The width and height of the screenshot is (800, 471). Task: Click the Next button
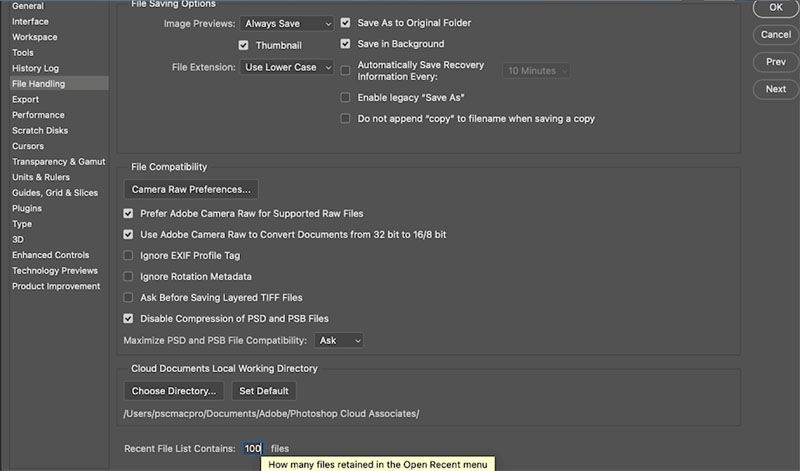coord(776,89)
